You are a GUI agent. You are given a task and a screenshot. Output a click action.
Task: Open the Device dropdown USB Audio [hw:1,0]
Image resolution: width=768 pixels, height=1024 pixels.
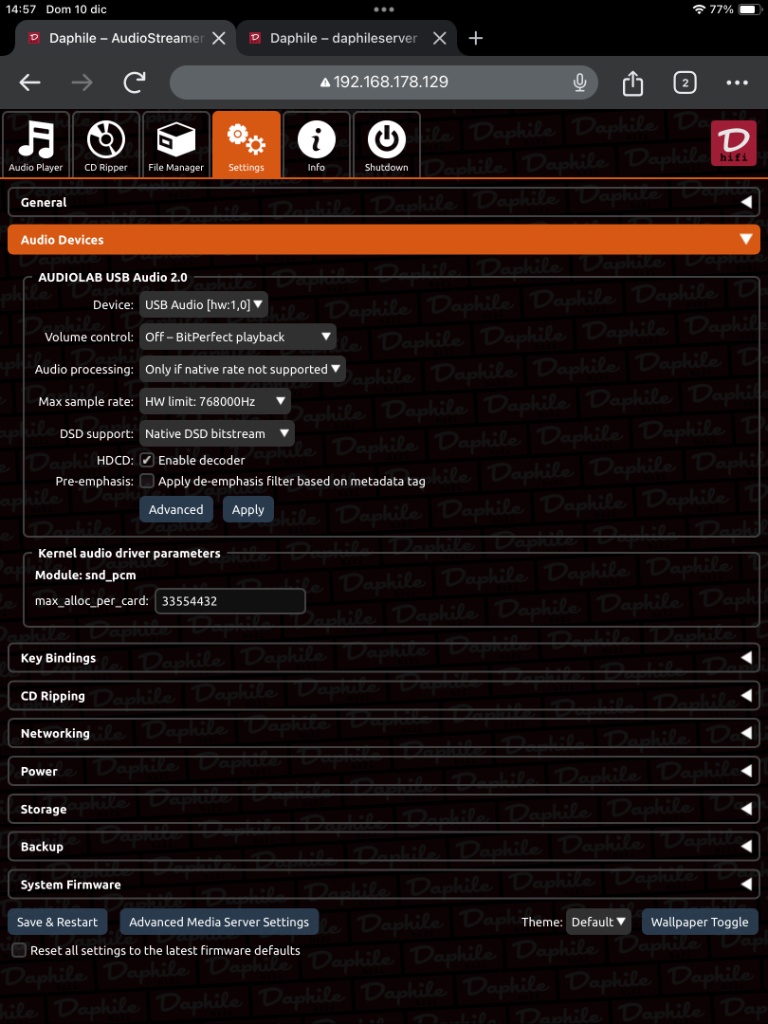(x=204, y=304)
